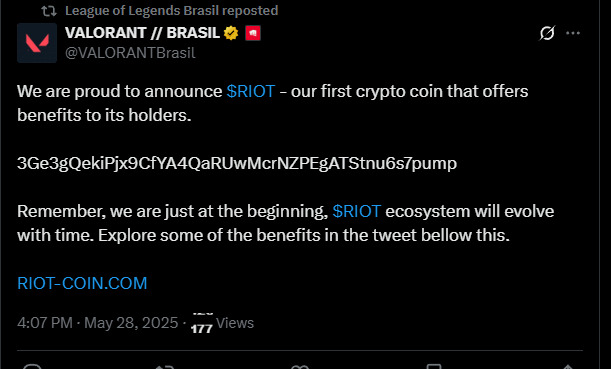This screenshot has height=369, width=611.
Task: Click the repost icon in action bar
Action: click(164, 366)
